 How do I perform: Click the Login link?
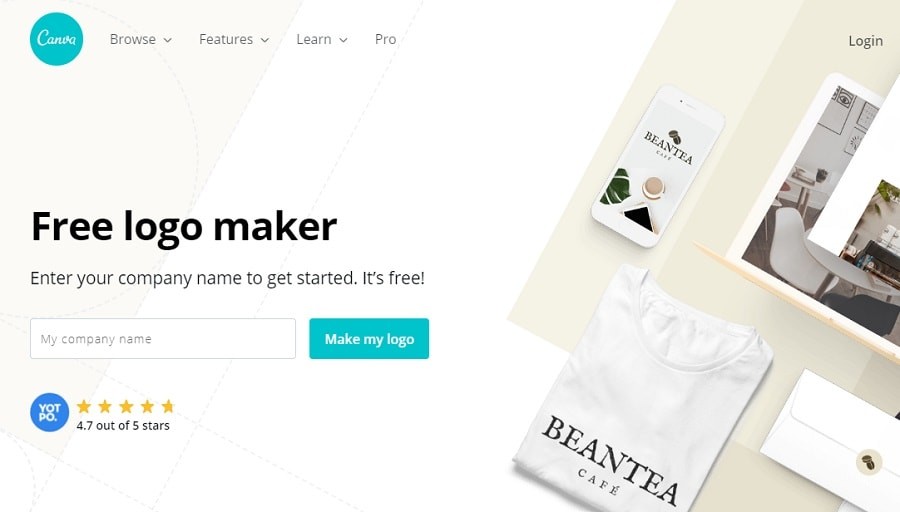point(866,41)
